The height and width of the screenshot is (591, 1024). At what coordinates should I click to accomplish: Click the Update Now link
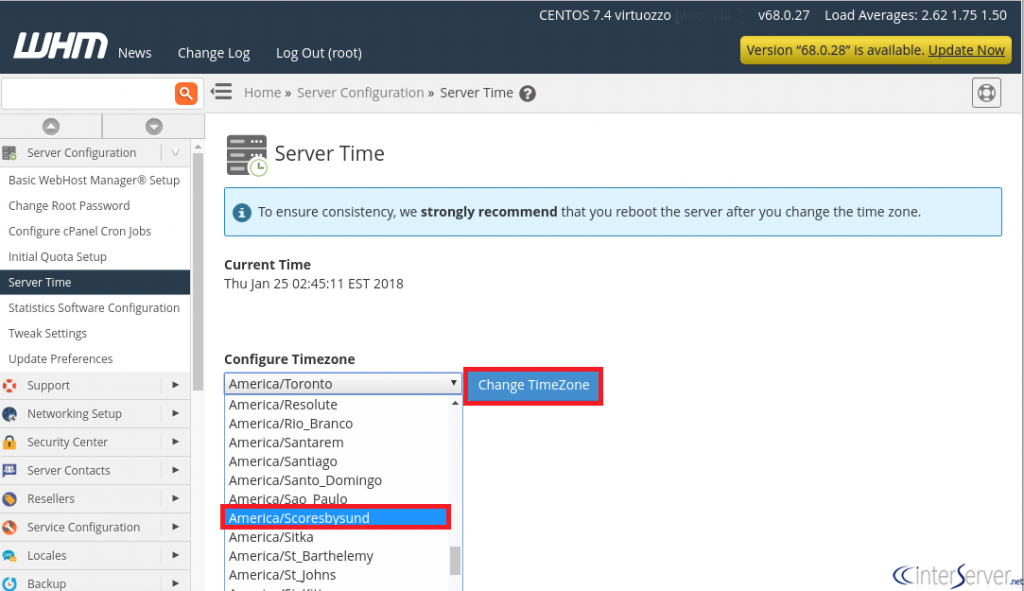[x=967, y=50]
